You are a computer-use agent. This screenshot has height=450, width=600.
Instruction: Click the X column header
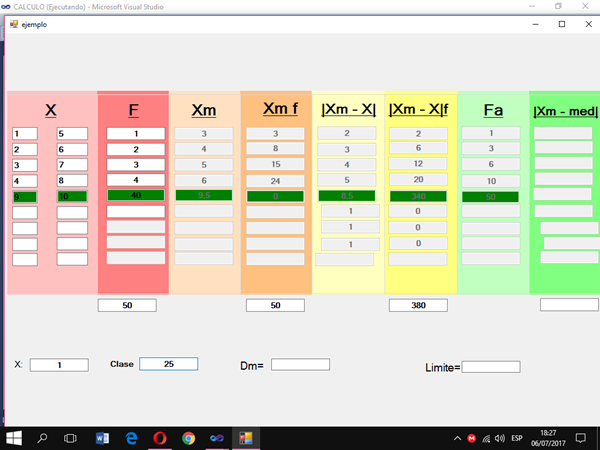coord(51,111)
